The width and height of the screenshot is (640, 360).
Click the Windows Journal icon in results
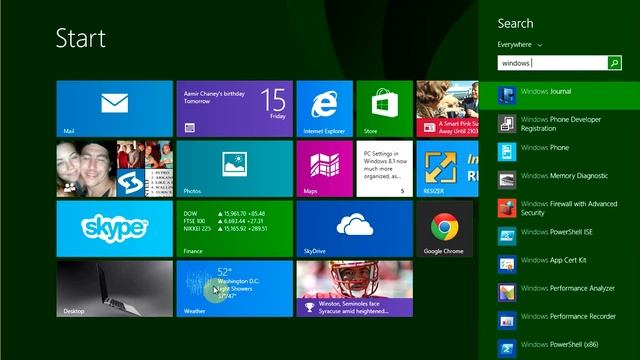point(507,95)
